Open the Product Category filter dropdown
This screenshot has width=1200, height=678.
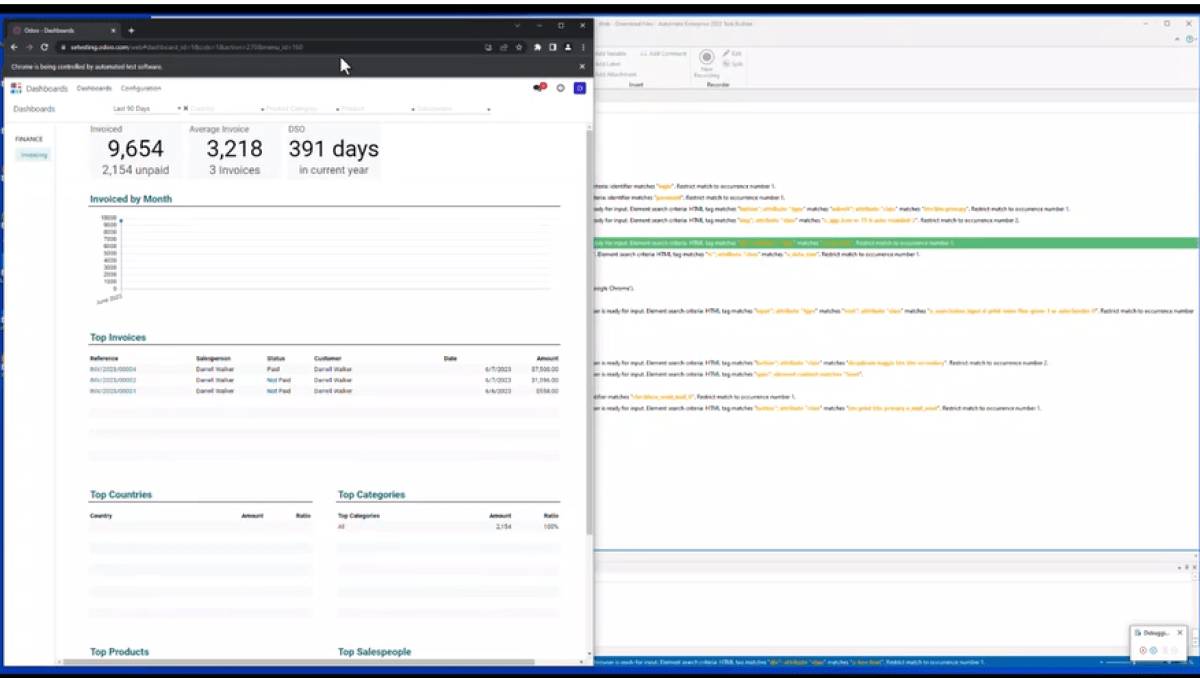pos(300,108)
